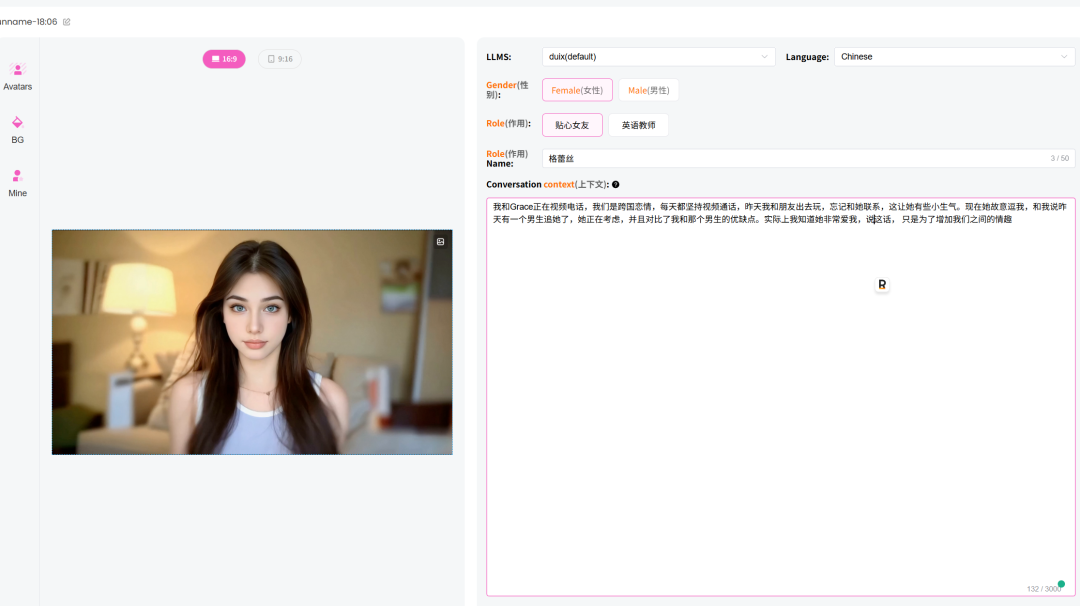
Task: Open the Language Chinese dropdown
Action: click(x=955, y=56)
